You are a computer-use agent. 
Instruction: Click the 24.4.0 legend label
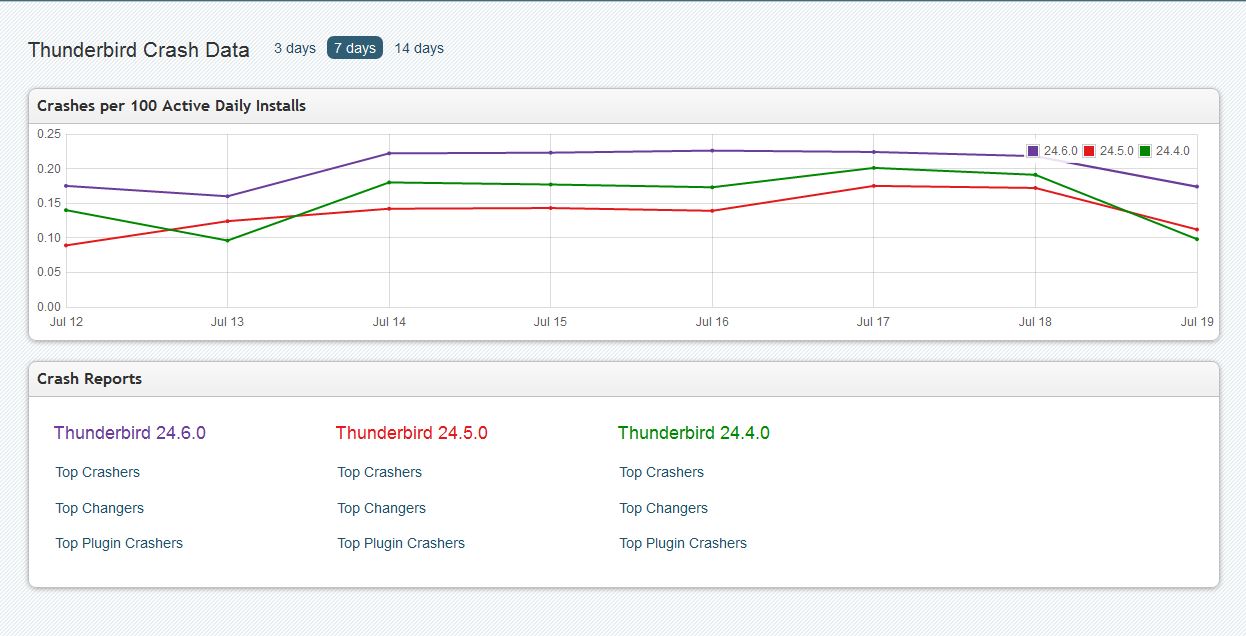coord(1173,151)
